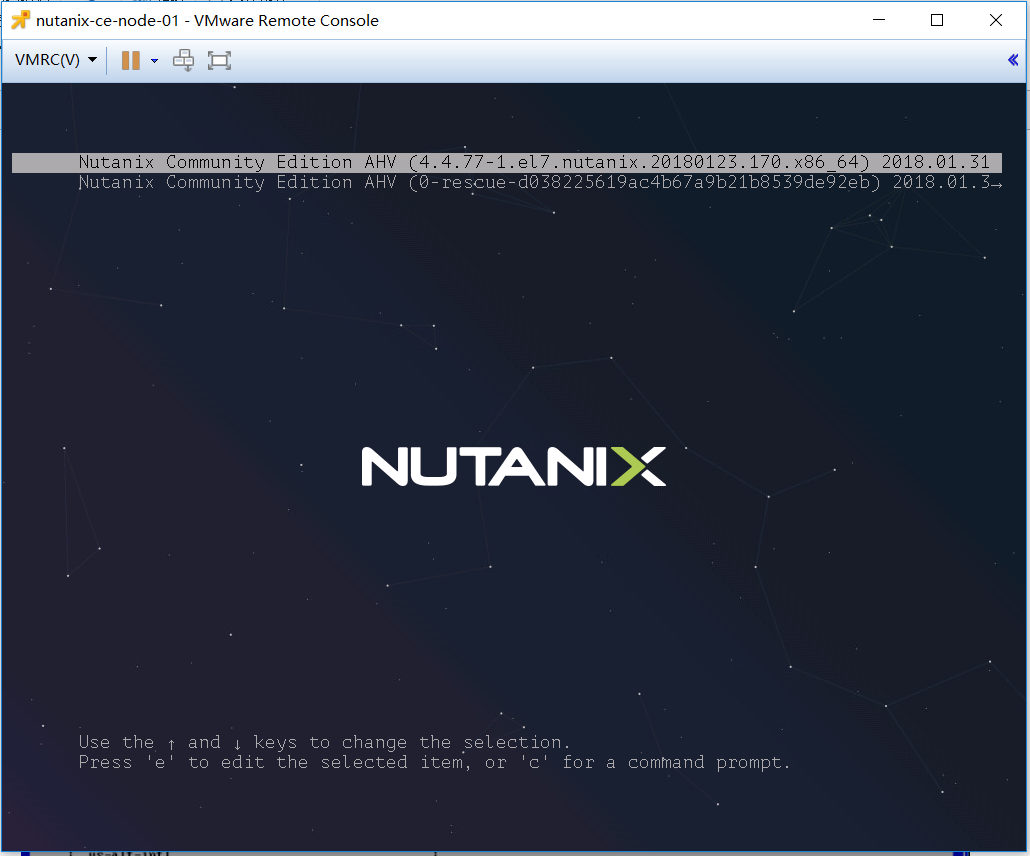Image resolution: width=1030 pixels, height=856 pixels.
Task: Click the VMware Remote Console title icon
Action: pos(20,20)
